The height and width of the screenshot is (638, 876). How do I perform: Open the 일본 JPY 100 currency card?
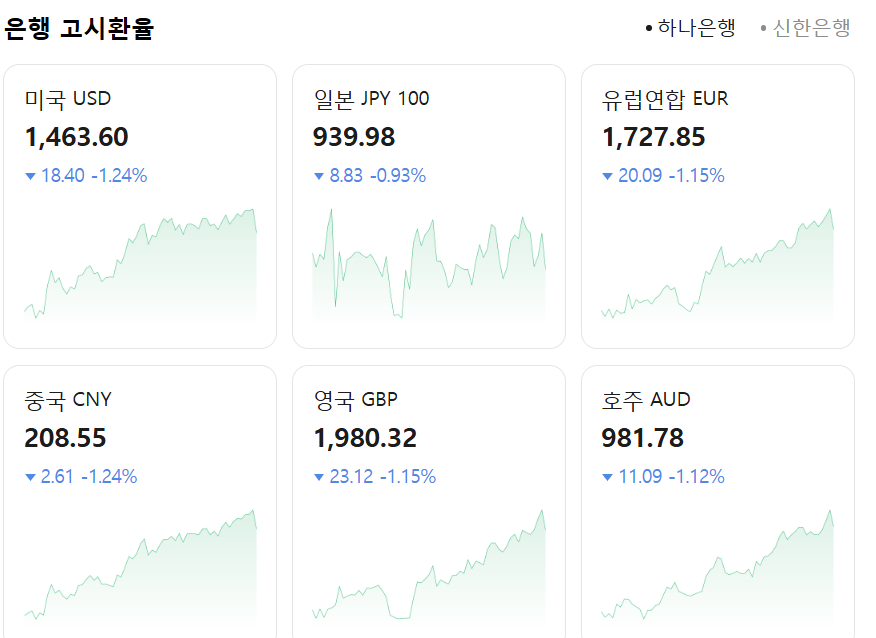pyautogui.click(x=428, y=200)
